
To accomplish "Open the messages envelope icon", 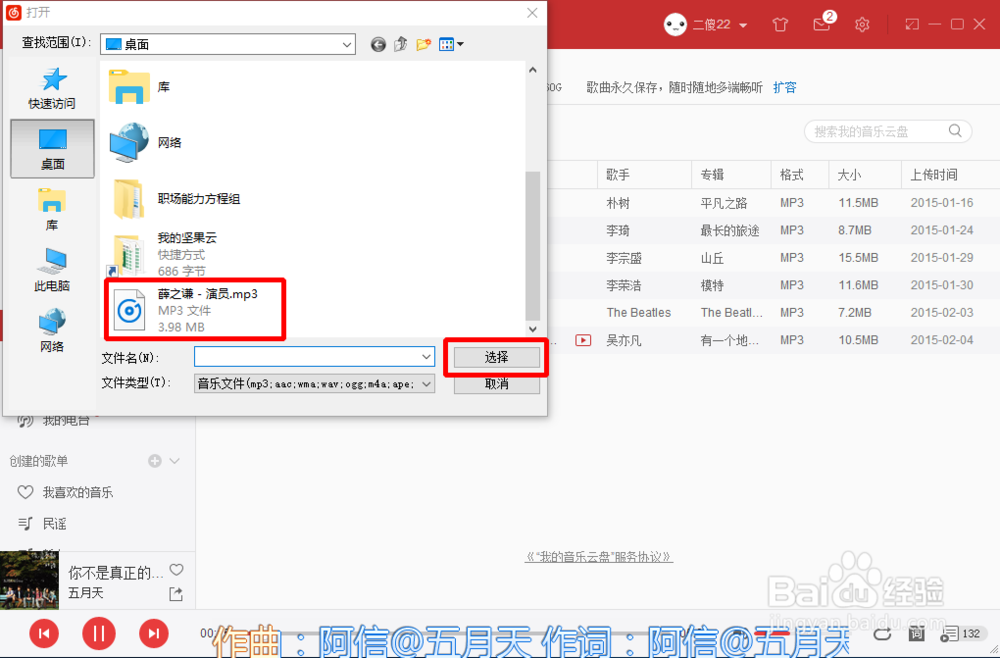I will click(x=821, y=25).
